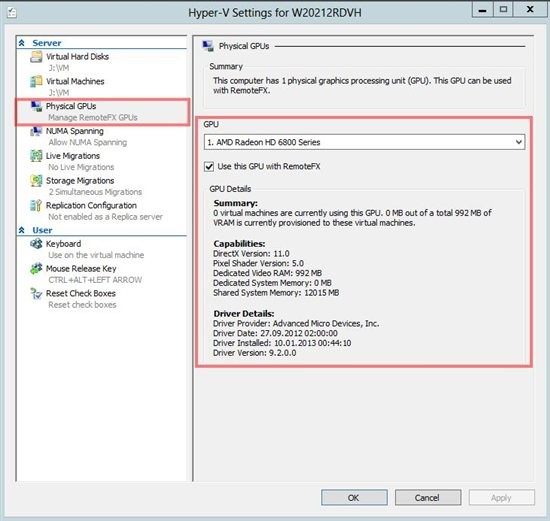The height and width of the screenshot is (521, 550).
Task: Select Reset Check Boxes setting
Action: (81, 294)
